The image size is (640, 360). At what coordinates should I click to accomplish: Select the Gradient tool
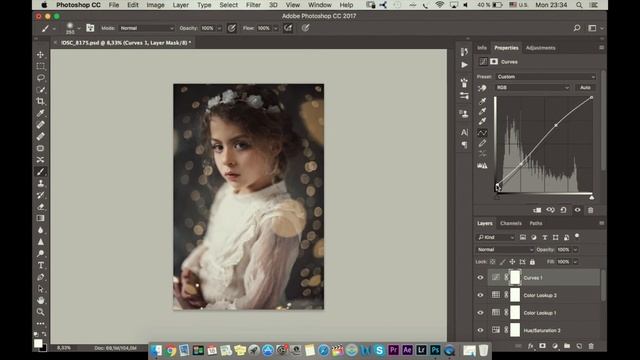pos(40,218)
